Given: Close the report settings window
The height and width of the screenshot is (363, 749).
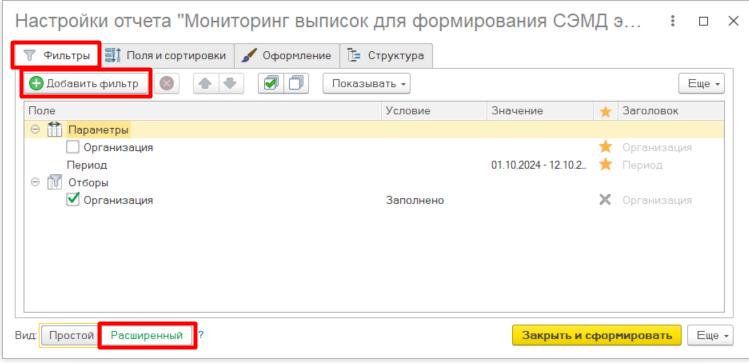Looking at the screenshot, I should [733, 21].
